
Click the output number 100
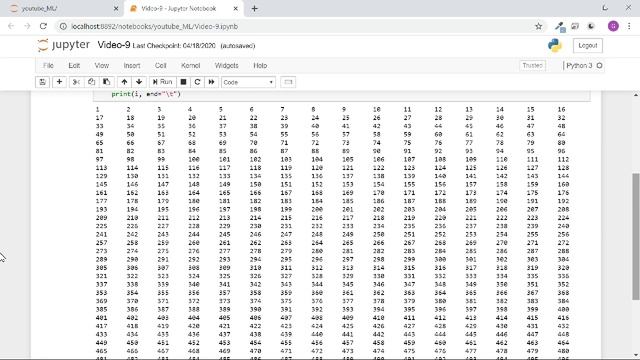tap(194, 159)
